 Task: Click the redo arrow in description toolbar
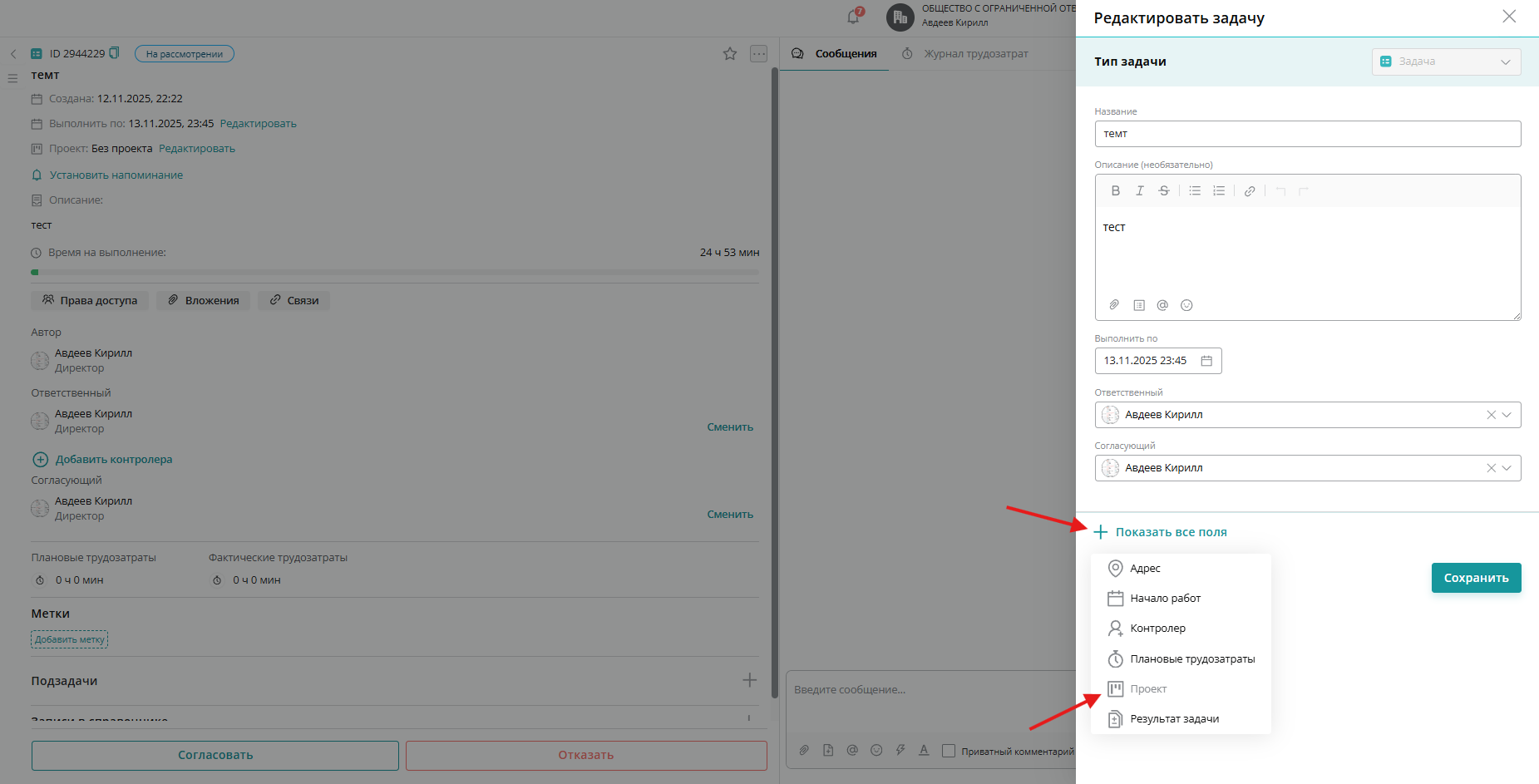coord(1304,191)
